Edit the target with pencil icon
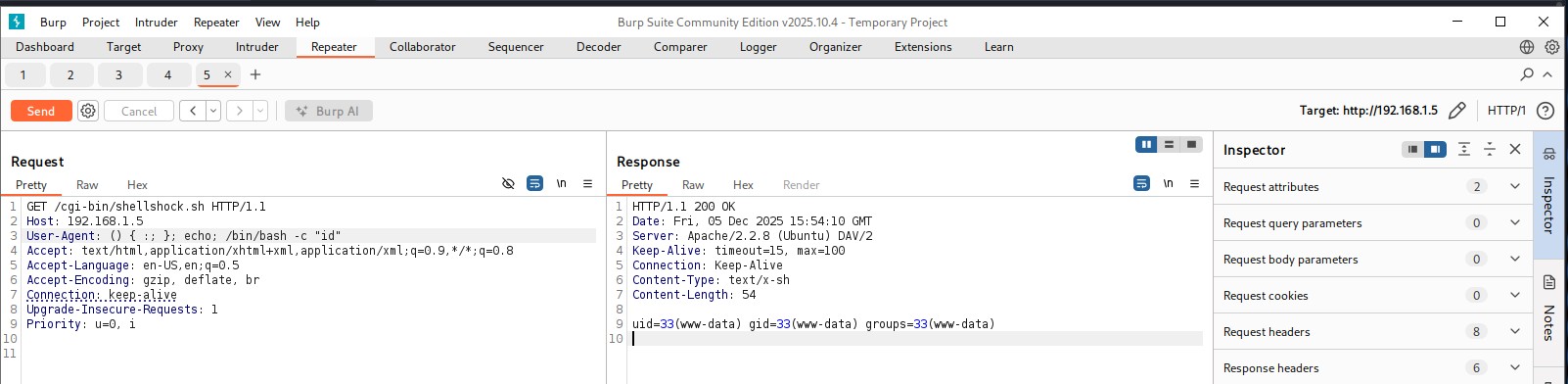Viewport: 1568px width, 384px height. pyautogui.click(x=1456, y=111)
